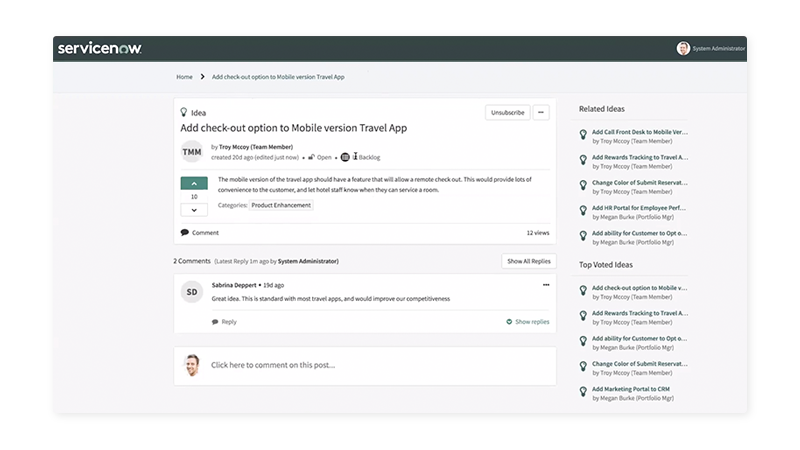Click the Open status lock icon
This screenshot has width=800, height=450.
tap(311, 157)
